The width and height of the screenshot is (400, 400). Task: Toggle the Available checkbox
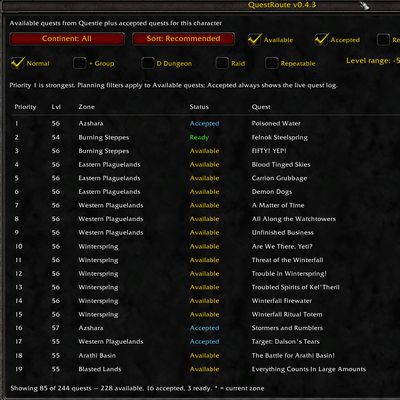click(x=254, y=40)
